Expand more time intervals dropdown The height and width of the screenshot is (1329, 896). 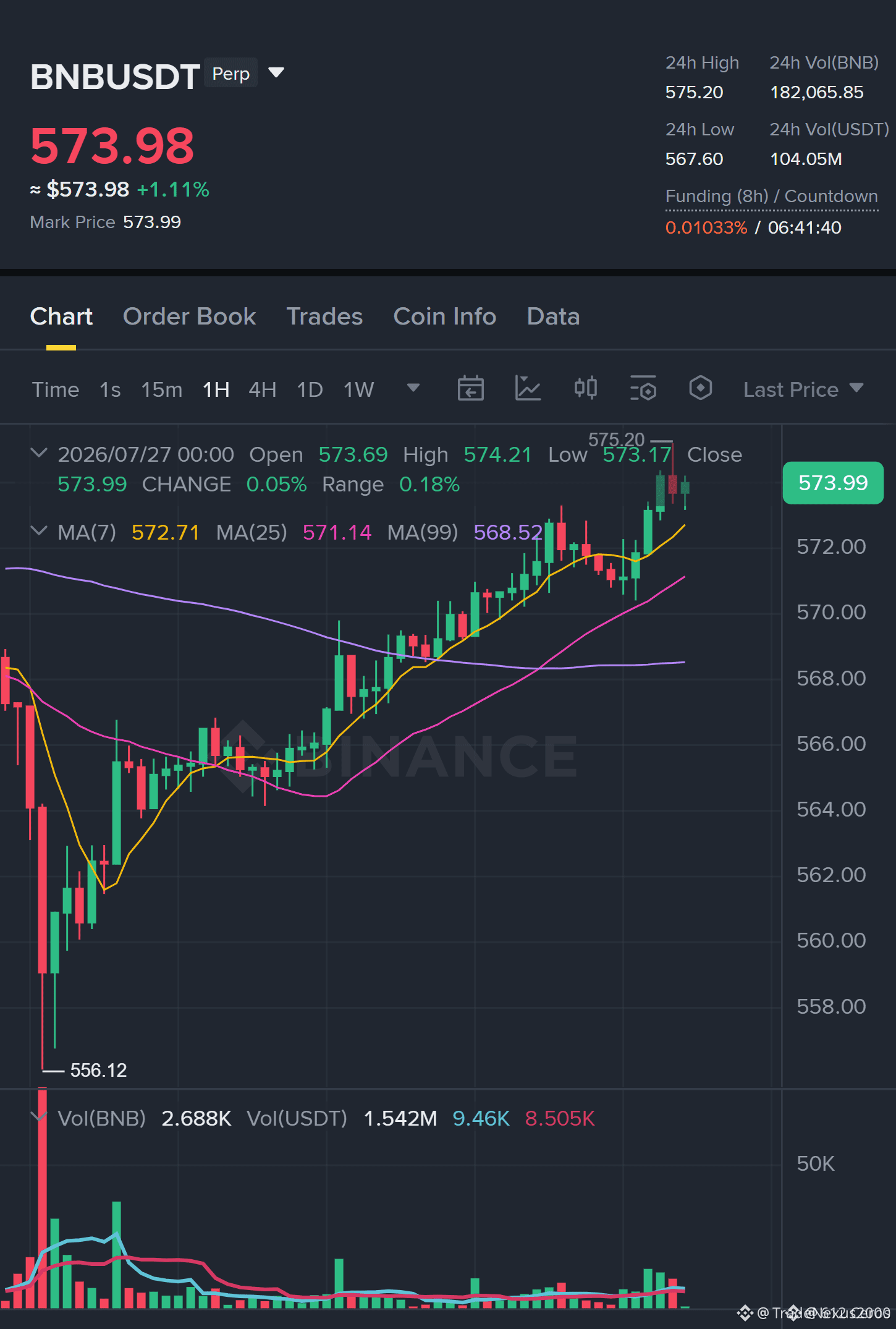tap(413, 388)
